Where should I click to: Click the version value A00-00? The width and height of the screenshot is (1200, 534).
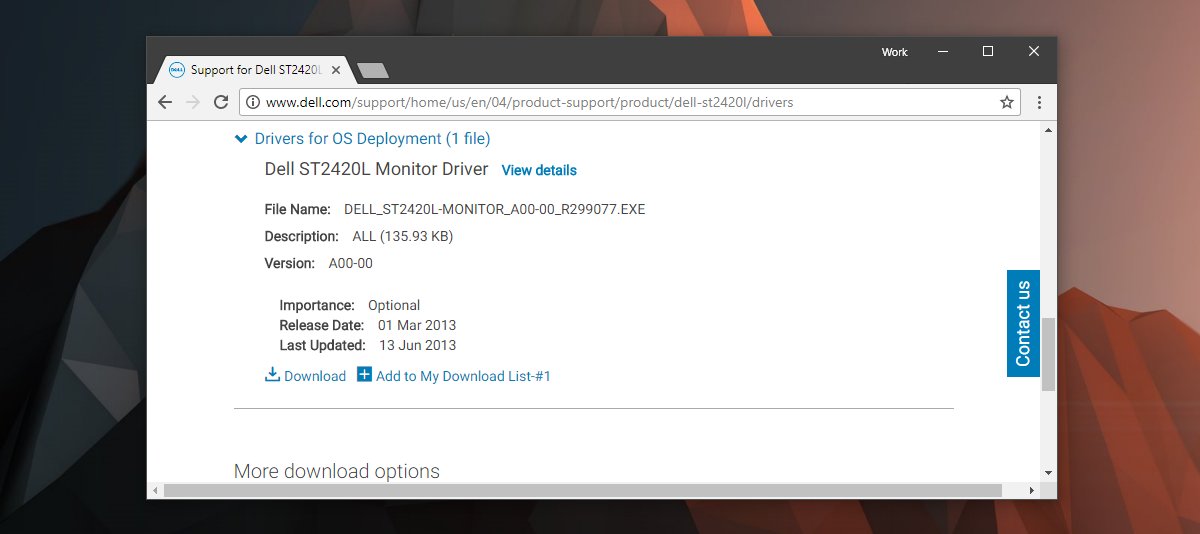(351, 264)
